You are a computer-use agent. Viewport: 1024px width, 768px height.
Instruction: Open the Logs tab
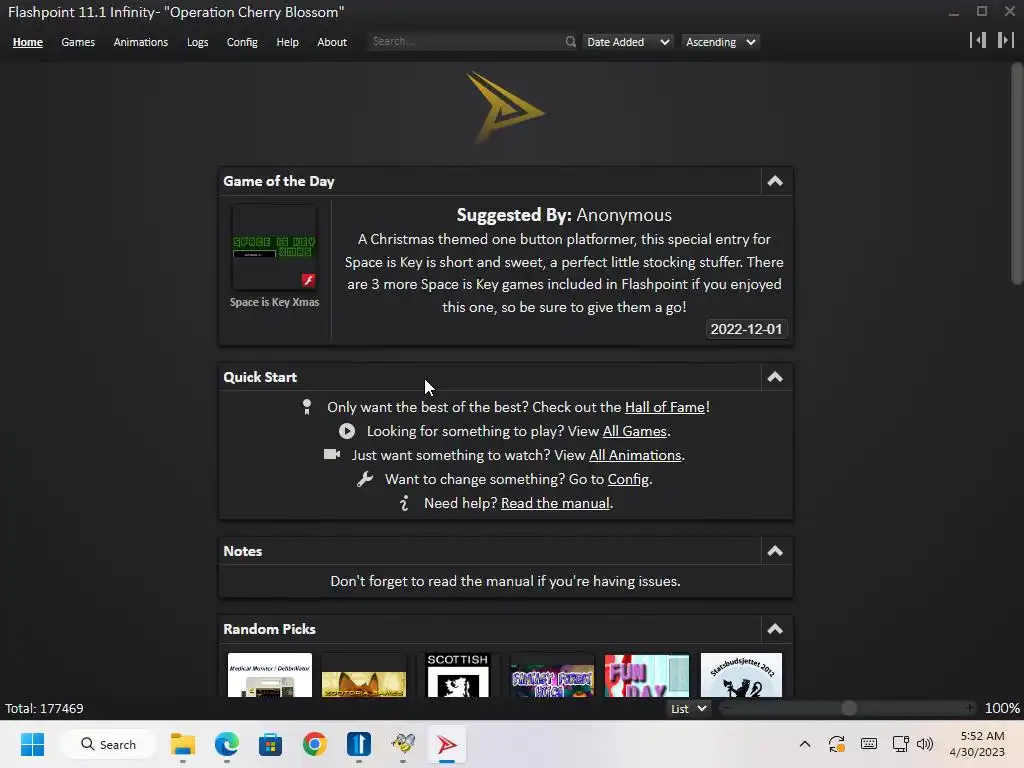[197, 42]
